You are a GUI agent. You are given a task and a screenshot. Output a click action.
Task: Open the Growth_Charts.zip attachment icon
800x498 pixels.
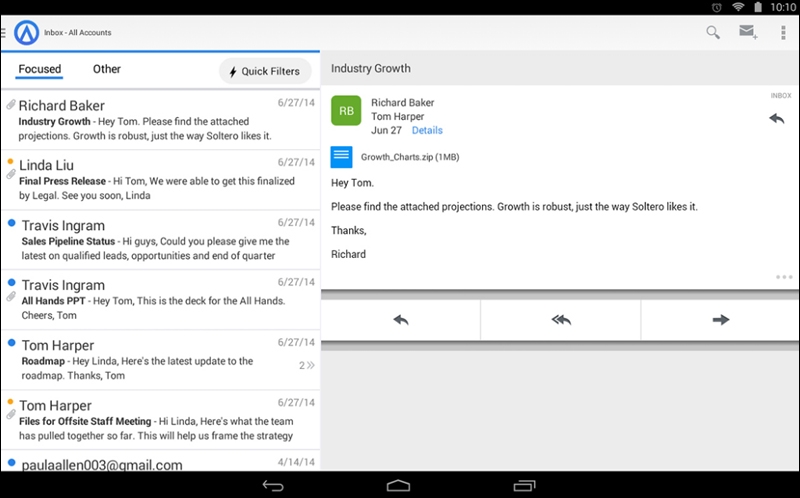click(x=342, y=157)
